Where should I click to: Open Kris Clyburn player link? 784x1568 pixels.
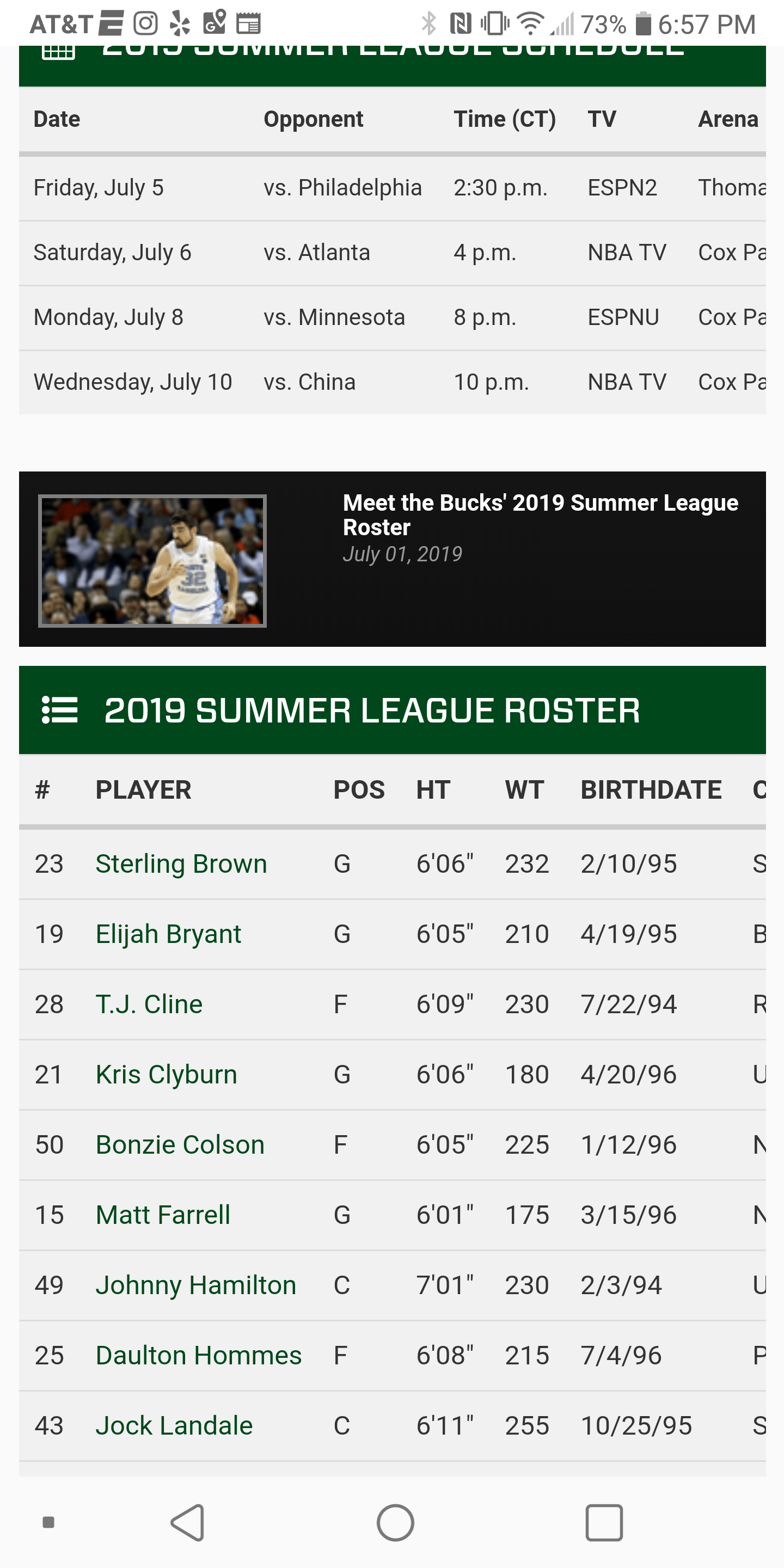coord(166,1074)
